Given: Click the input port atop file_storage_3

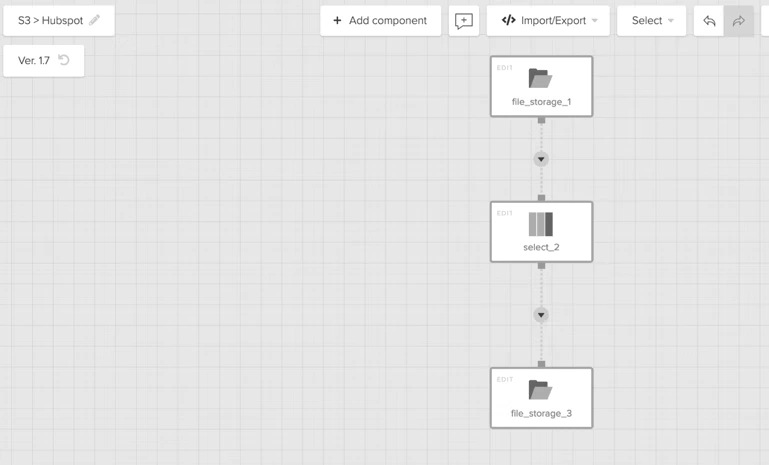Looking at the screenshot, I should pyautogui.click(x=541, y=364).
